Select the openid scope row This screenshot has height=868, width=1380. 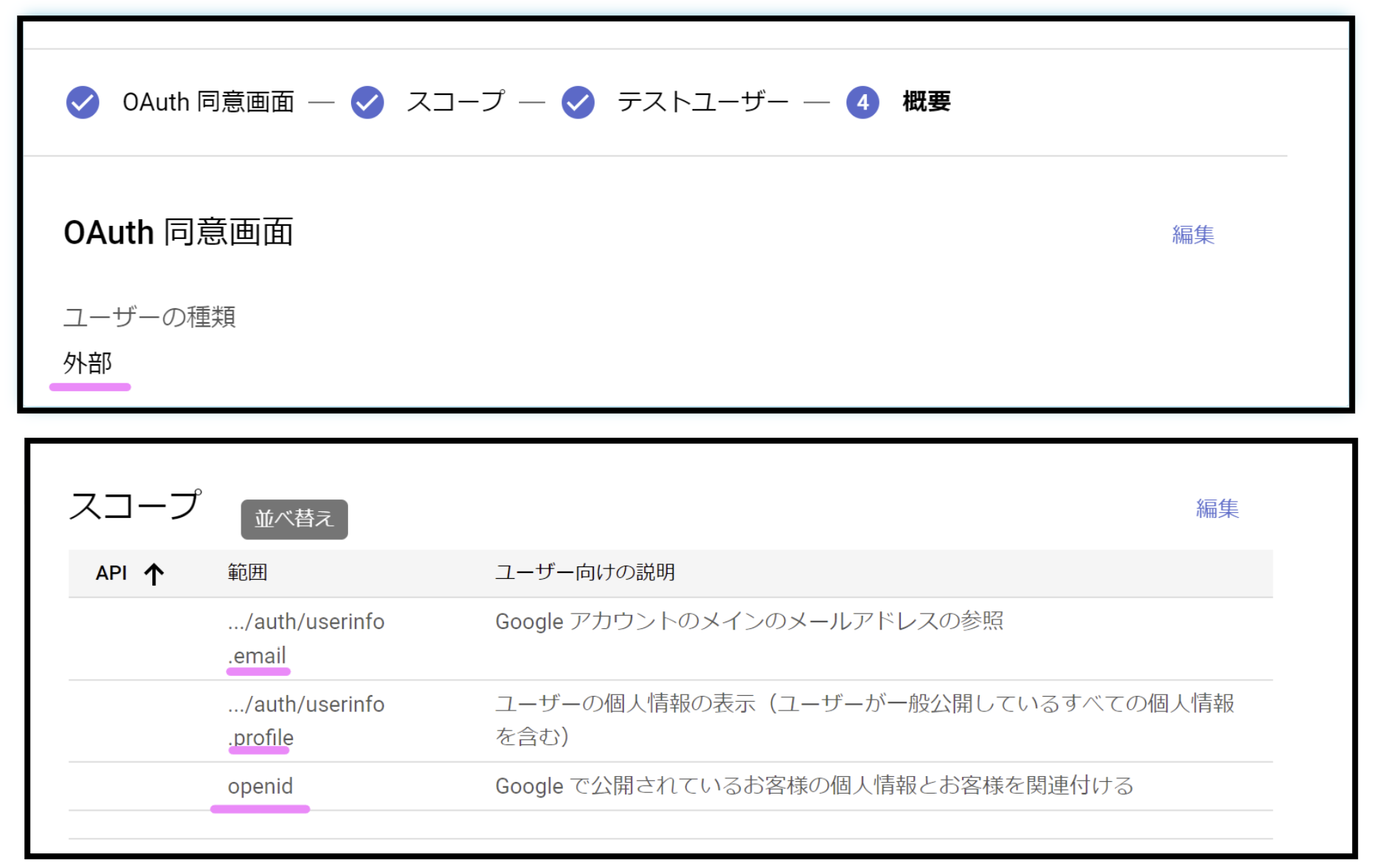coord(670,786)
